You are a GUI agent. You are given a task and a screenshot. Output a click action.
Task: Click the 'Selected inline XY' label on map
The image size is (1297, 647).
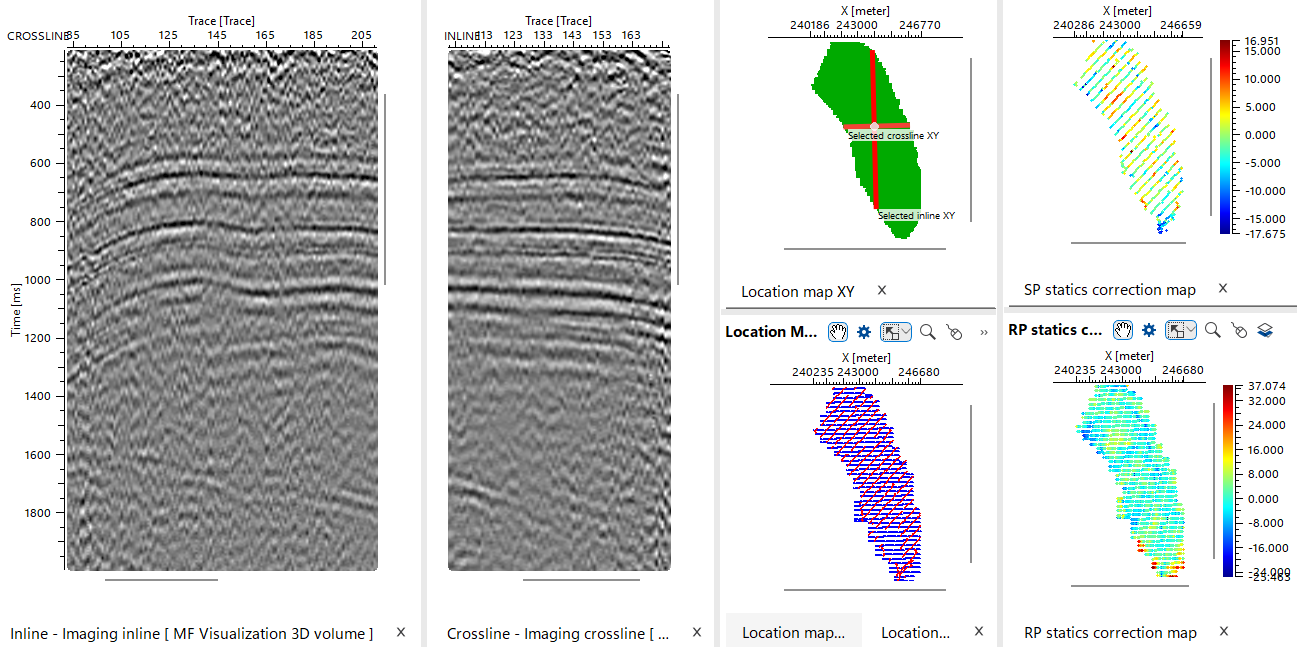tap(917, 215)
